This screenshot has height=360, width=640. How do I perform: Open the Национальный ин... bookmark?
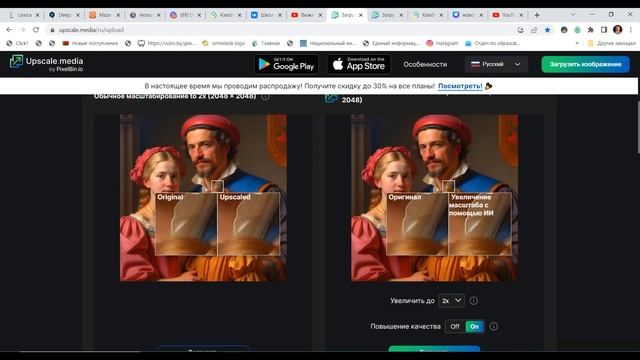[x=328, y=43]
